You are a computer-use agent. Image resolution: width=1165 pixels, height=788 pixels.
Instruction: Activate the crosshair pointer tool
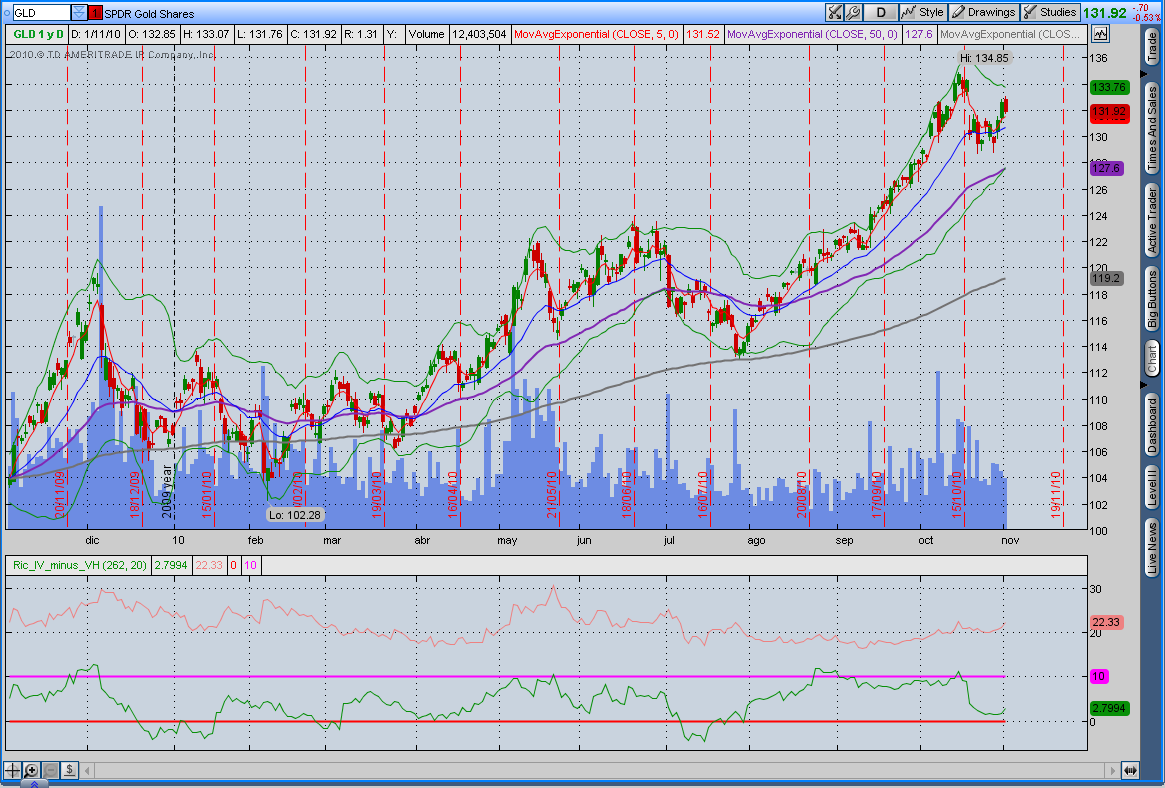coord(13,770)
